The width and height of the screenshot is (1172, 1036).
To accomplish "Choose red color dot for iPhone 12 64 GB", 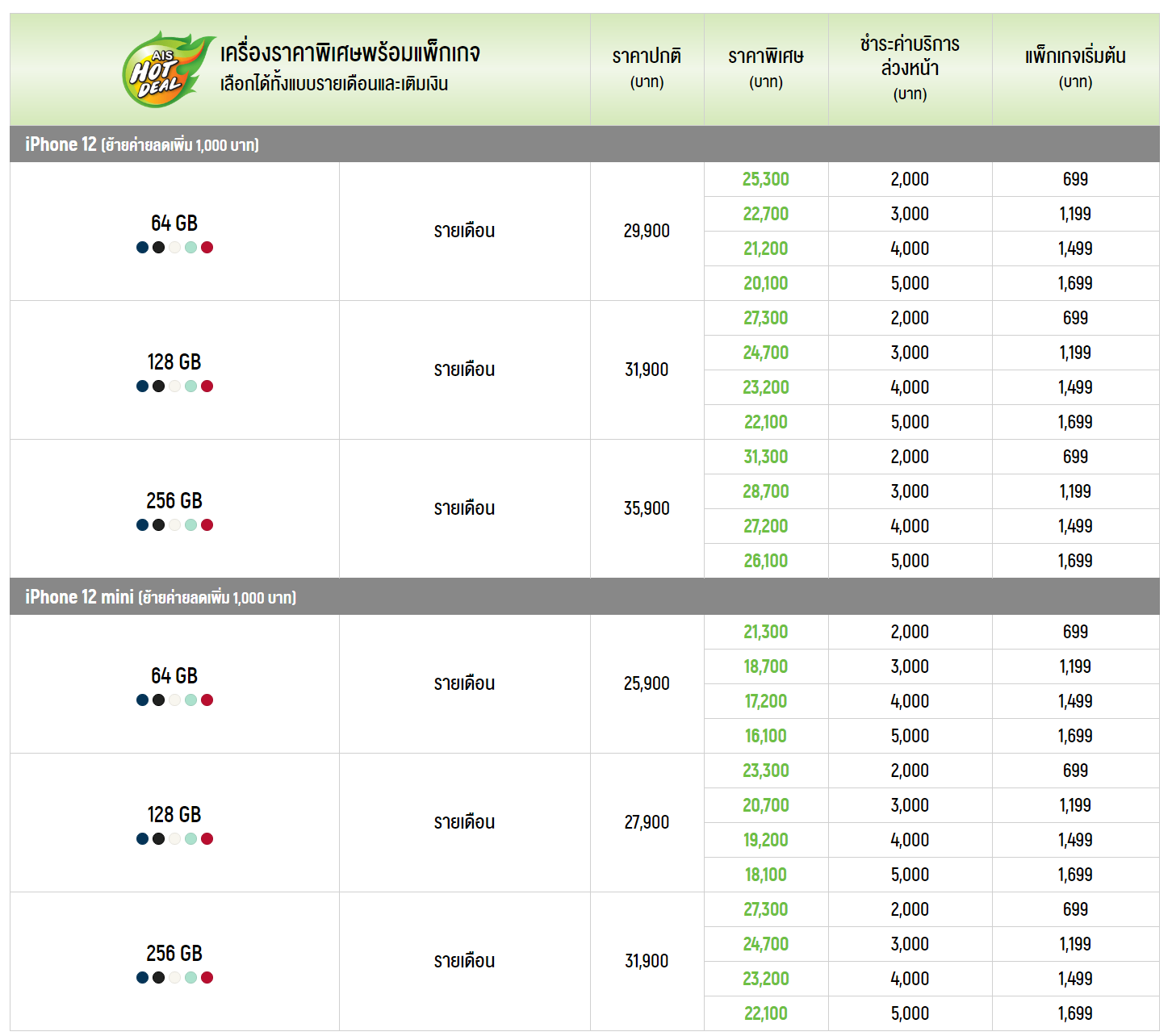I will 207,248.
